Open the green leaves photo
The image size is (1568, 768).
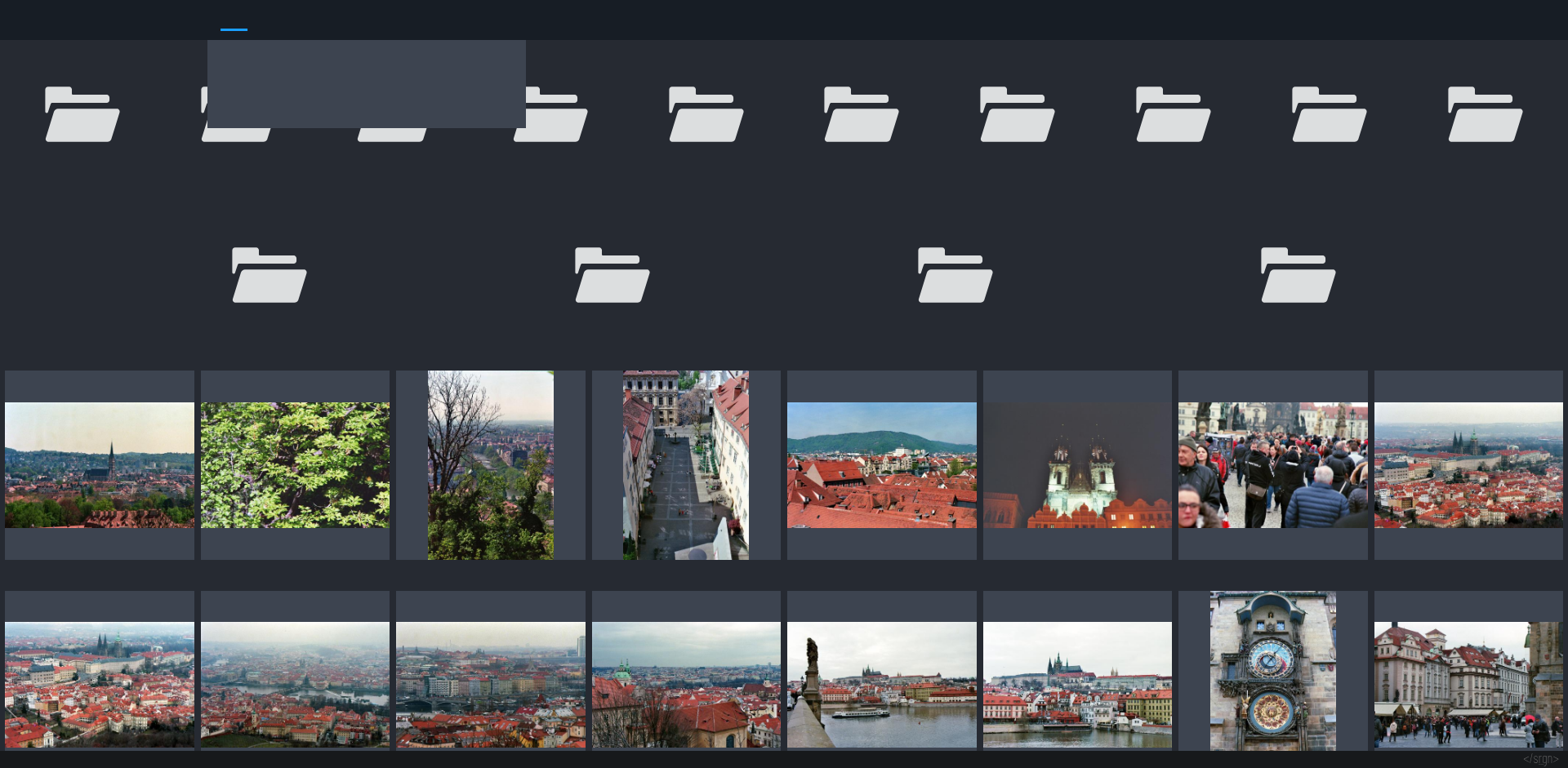point(295,465)
